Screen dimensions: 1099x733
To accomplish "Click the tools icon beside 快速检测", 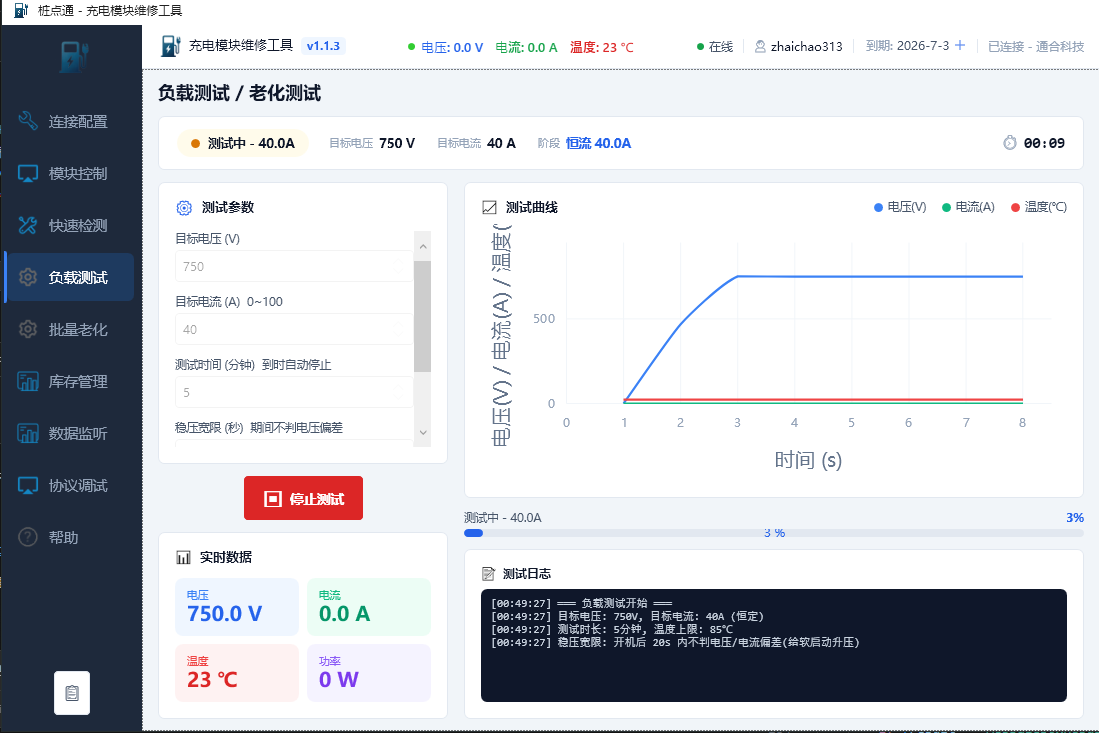I will tap(27, 225).
